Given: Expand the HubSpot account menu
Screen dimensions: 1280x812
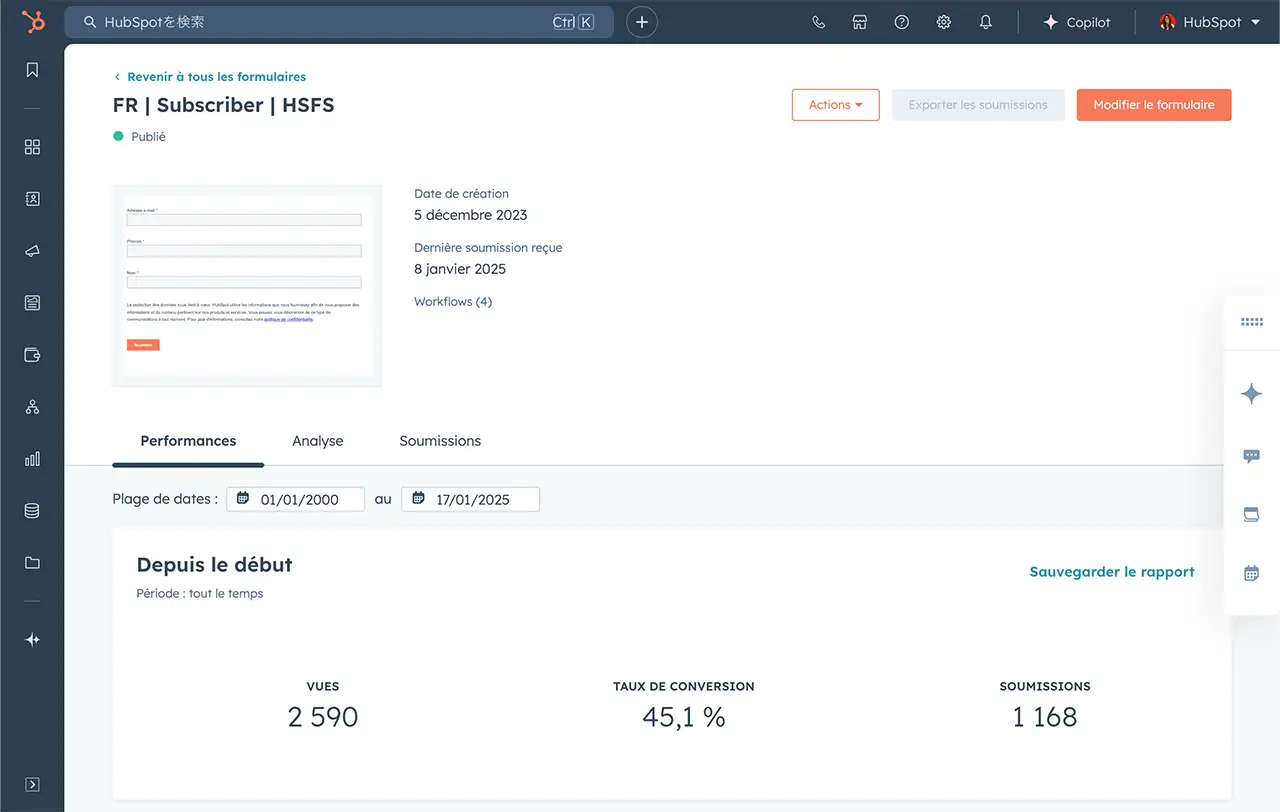Looking at the screenshot, I should [x=1210, y=22].
